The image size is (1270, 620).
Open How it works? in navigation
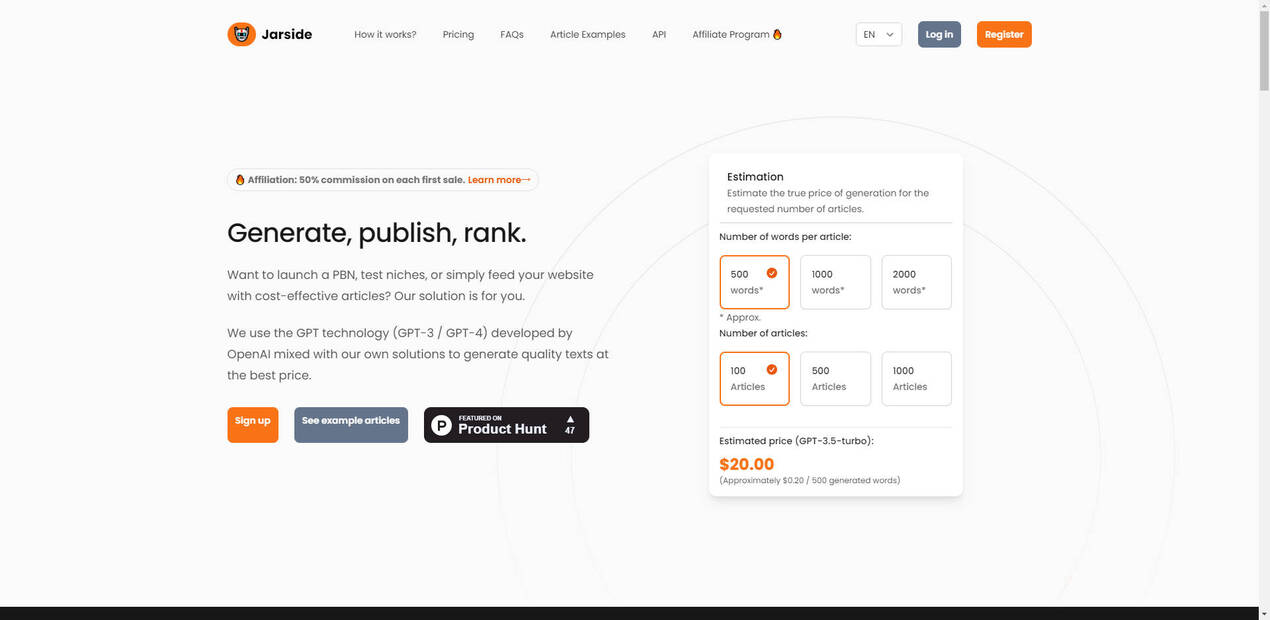tap(385, 34)
